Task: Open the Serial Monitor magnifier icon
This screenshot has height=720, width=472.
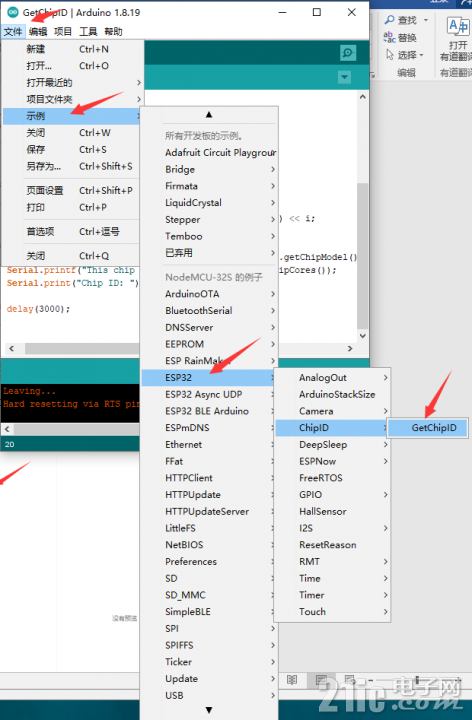Action: coord(348,53)
